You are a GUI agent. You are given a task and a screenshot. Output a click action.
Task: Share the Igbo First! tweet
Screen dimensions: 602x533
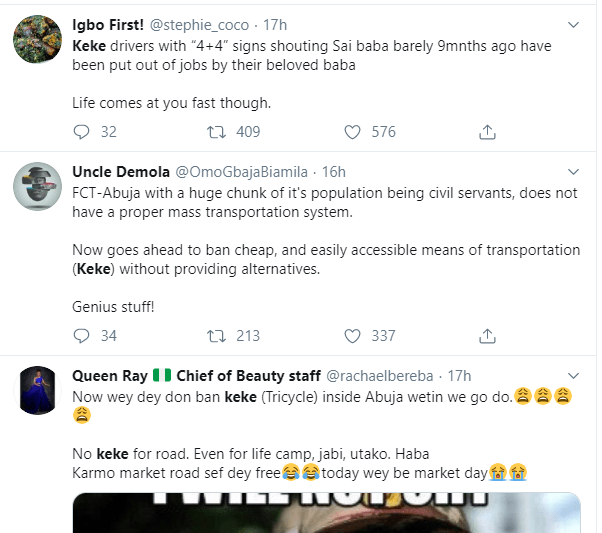pos(488,132)
